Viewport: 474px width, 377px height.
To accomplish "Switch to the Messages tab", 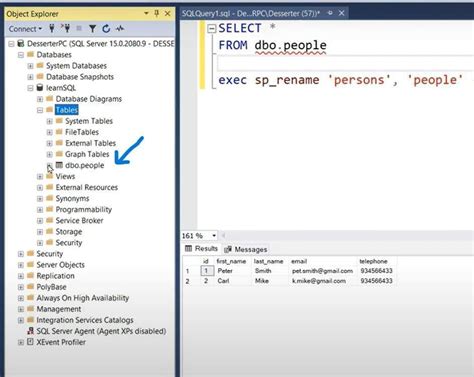I will [246, 249].
